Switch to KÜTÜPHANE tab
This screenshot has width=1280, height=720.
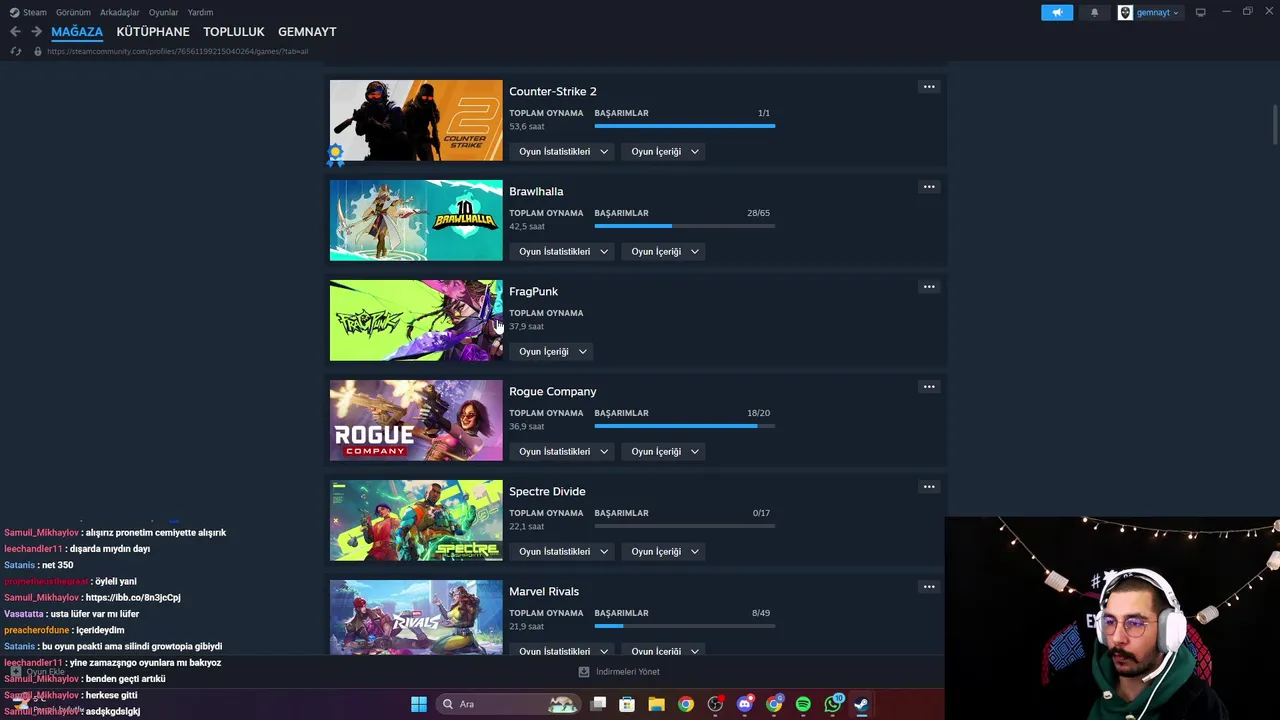pyautogui.click(x=153, y=32)
